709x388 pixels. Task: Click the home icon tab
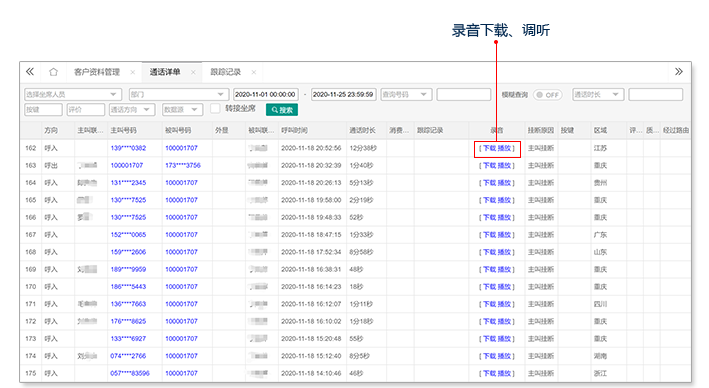tap(53, 72)
